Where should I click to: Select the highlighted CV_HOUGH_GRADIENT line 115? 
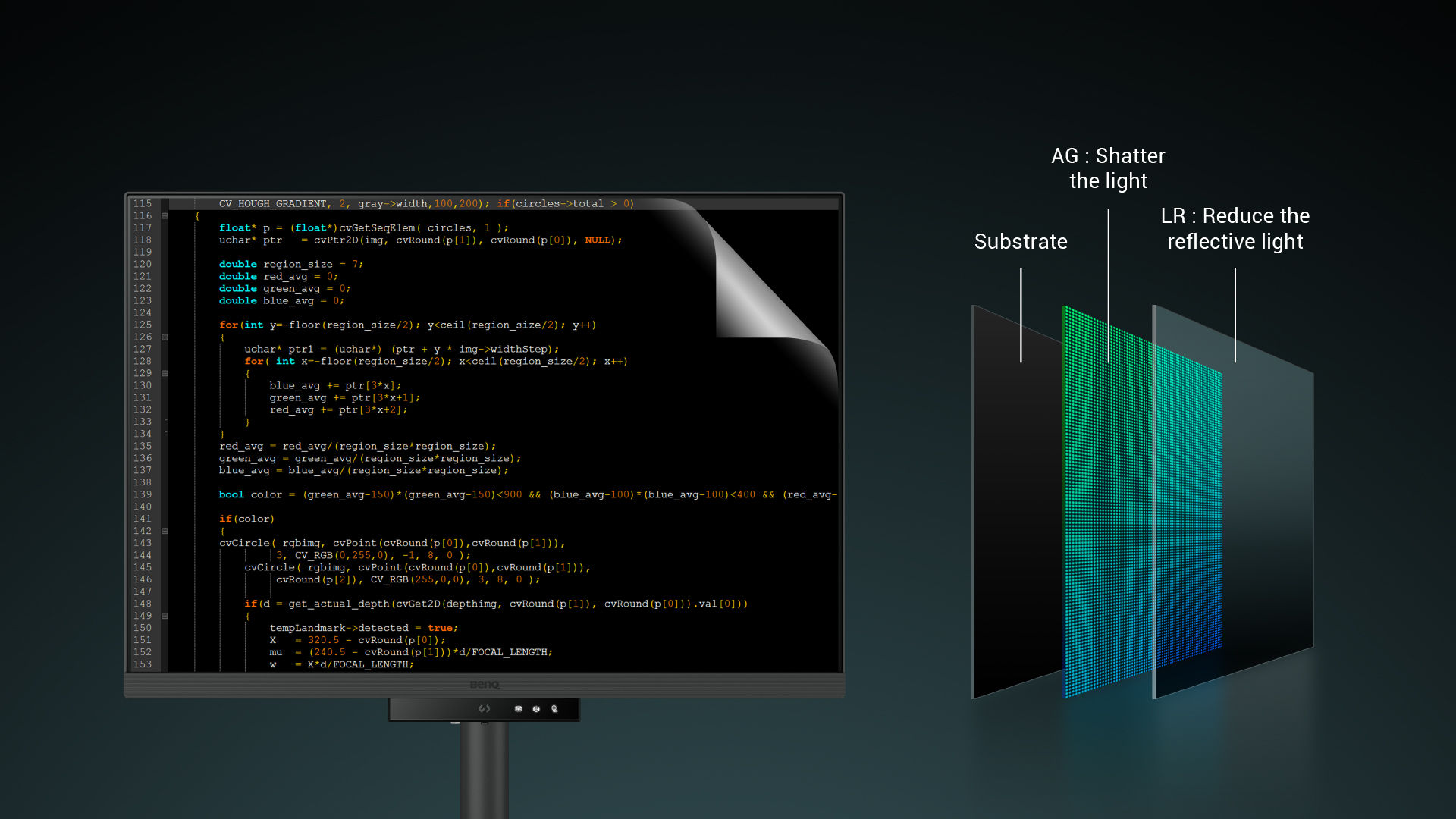(425, 203)
